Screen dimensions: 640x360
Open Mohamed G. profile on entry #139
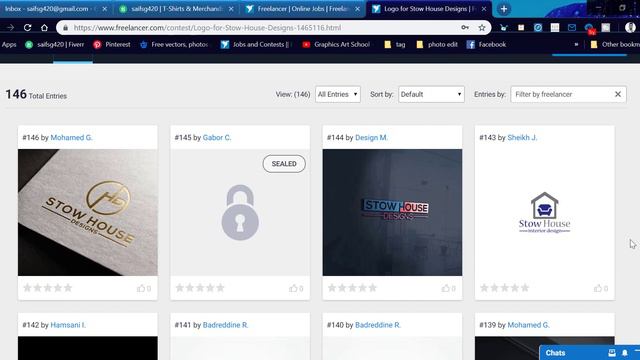pyautogui.click(x=528, y=325)
